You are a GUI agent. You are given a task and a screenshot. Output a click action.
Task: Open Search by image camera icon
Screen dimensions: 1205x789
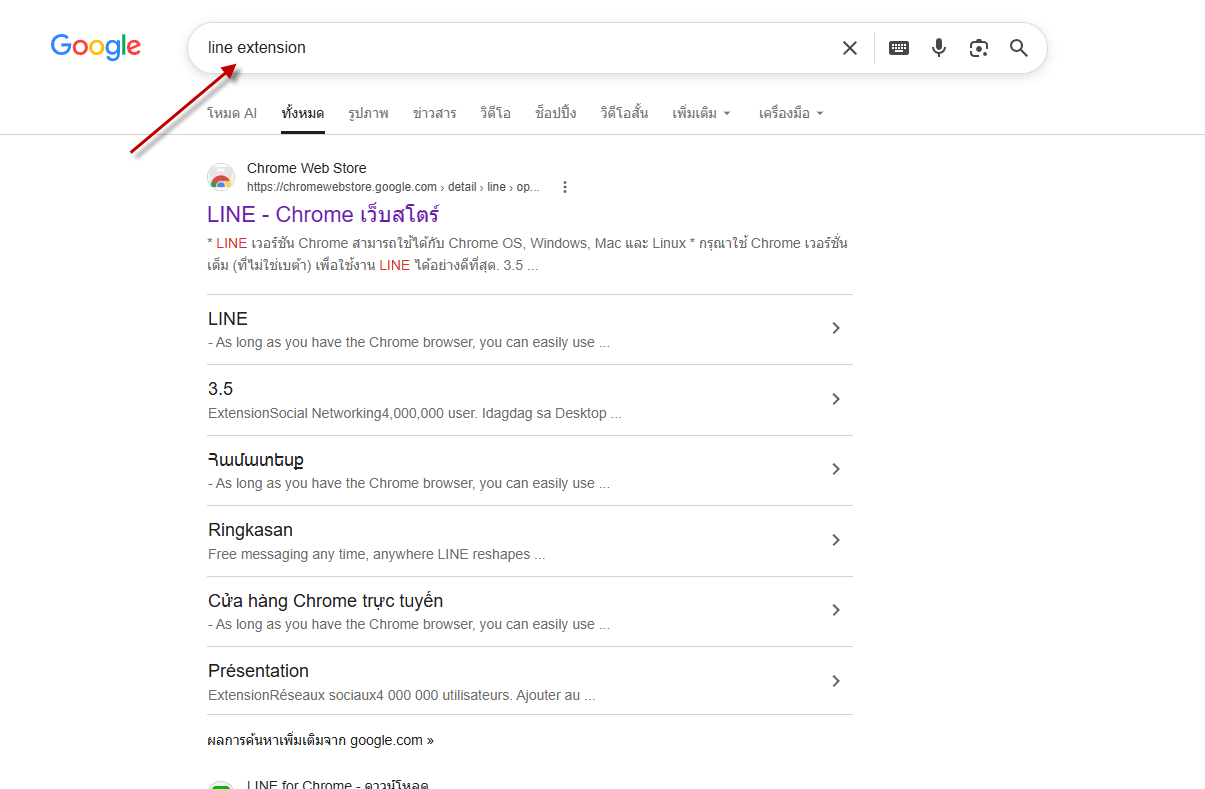[x=979, y=48]
